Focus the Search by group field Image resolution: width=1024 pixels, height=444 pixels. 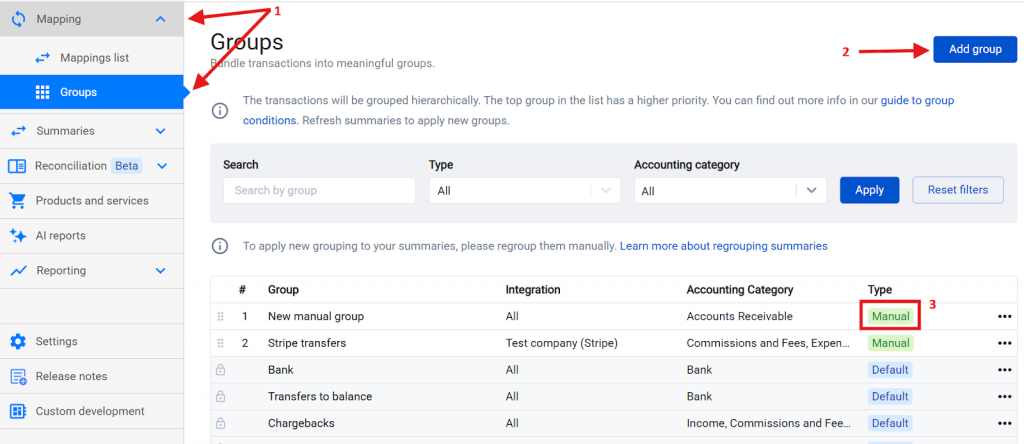[318, 191]
